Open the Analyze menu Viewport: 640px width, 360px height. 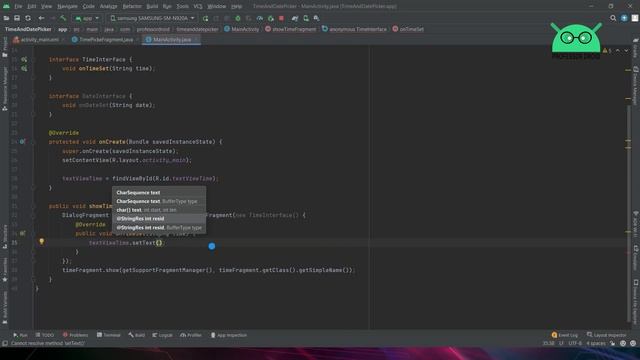point(109,7)
